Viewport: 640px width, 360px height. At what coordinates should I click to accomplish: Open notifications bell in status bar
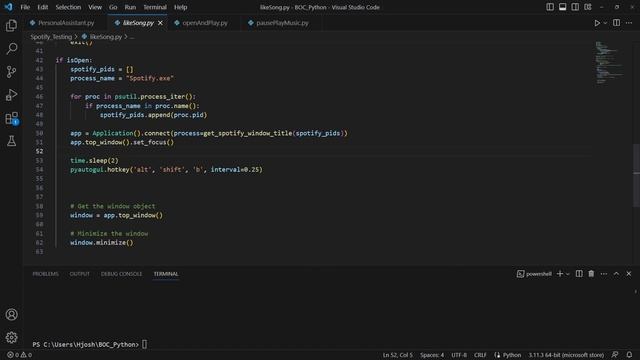[629, 355]
